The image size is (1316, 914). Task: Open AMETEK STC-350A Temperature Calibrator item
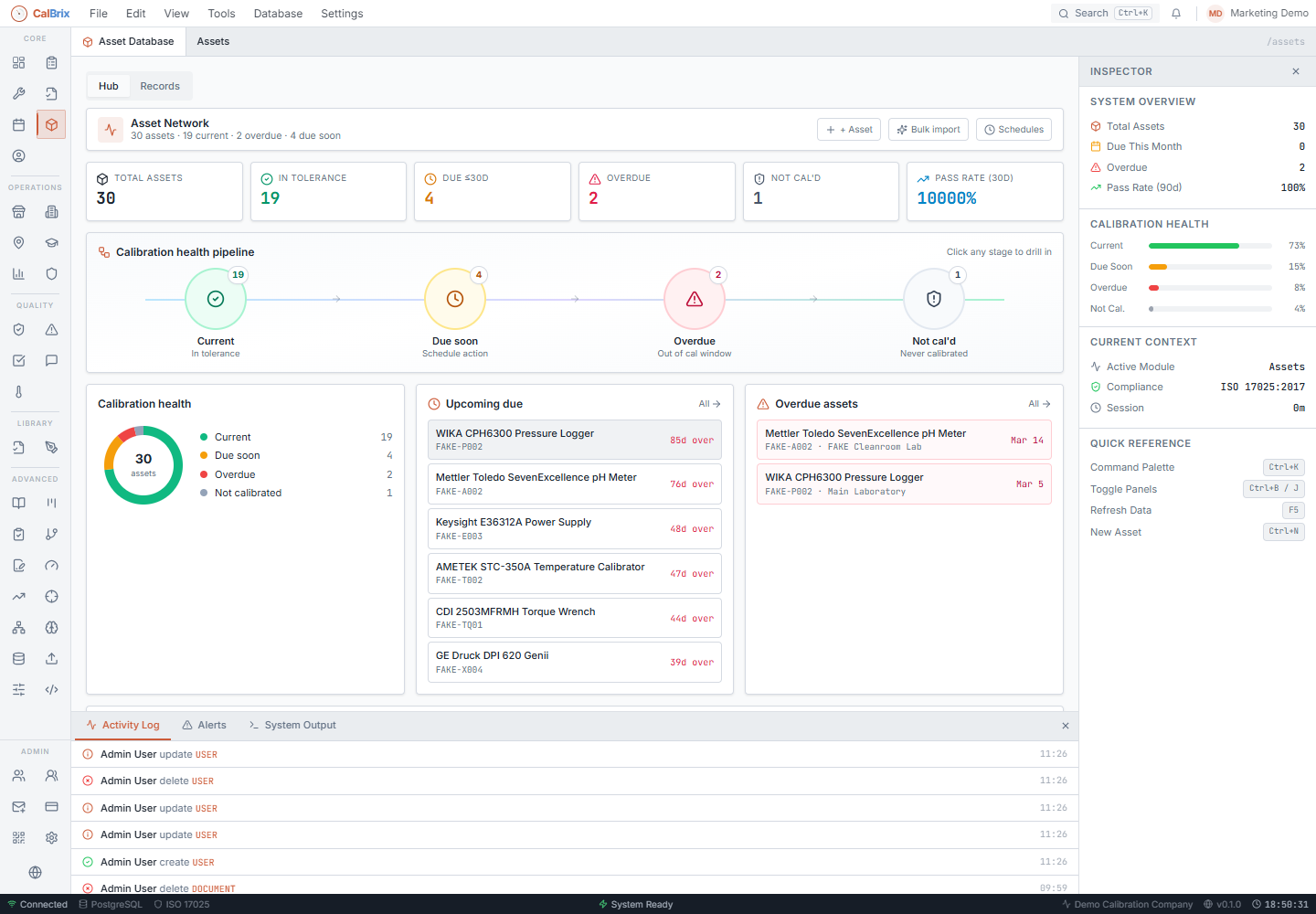click(x=575, y=573)
